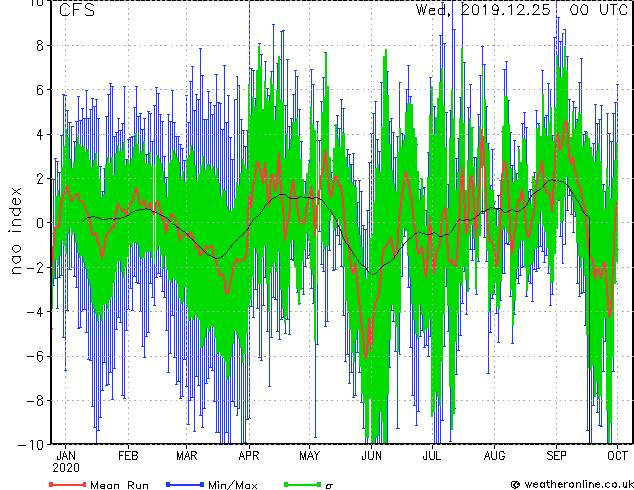Click the MAR month label
634x490 pixels.
[187, 456]
